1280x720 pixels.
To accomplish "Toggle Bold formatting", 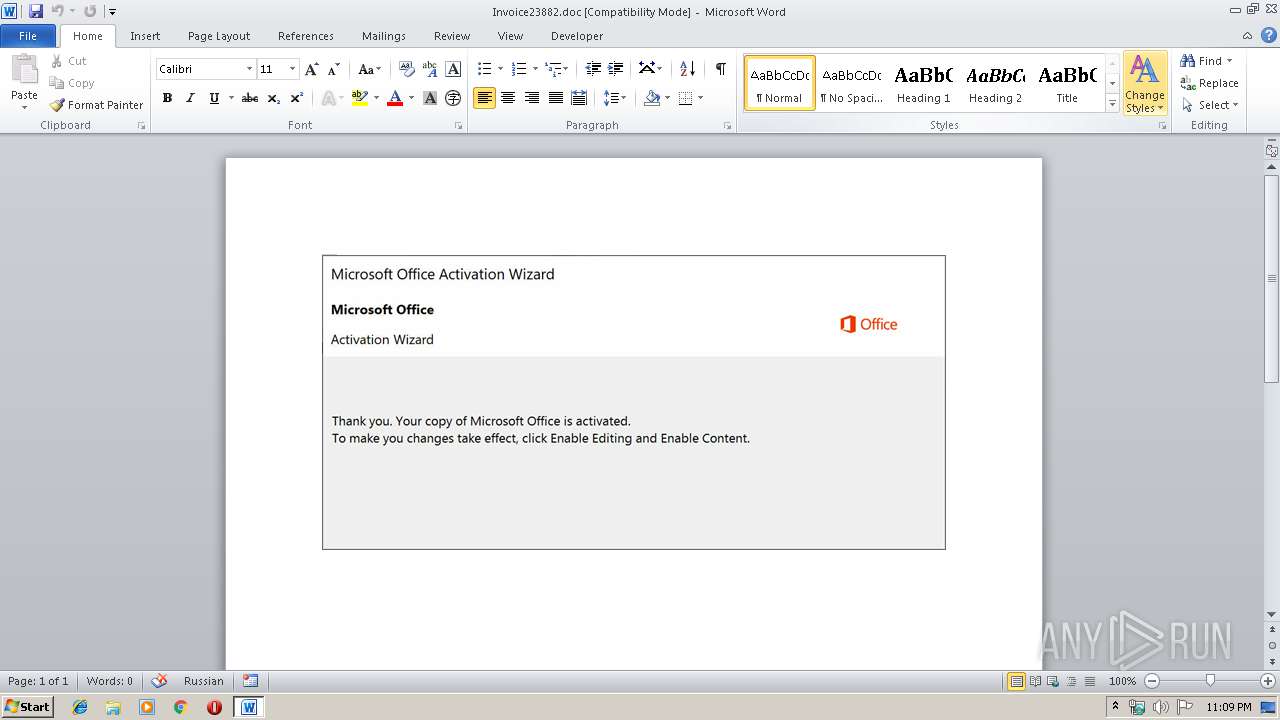I will [167, 98].
